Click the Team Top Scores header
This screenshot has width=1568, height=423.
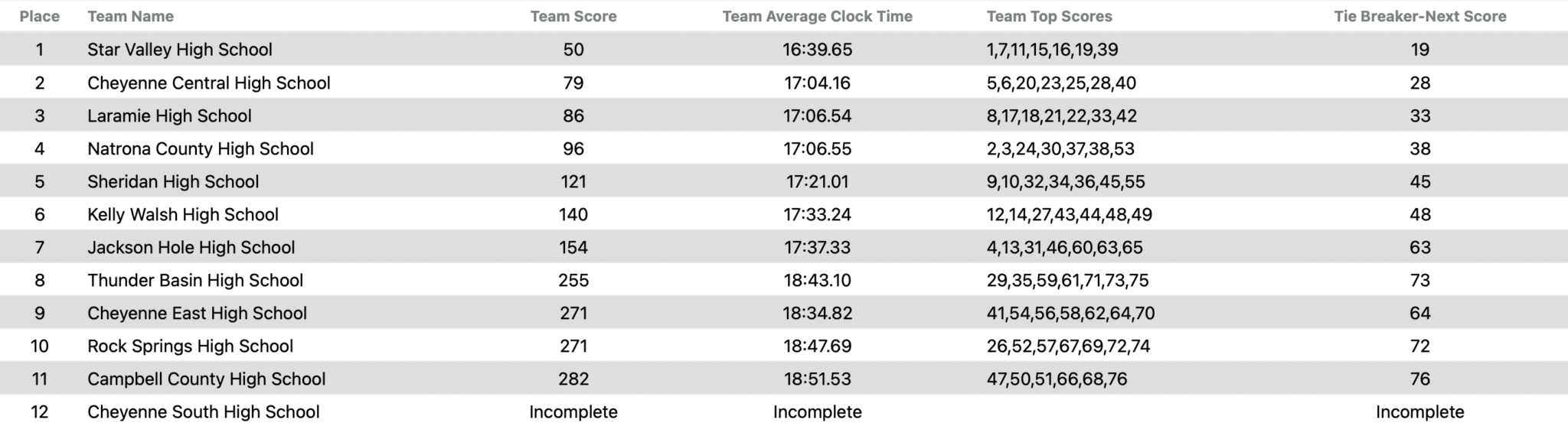(1049, 16)
